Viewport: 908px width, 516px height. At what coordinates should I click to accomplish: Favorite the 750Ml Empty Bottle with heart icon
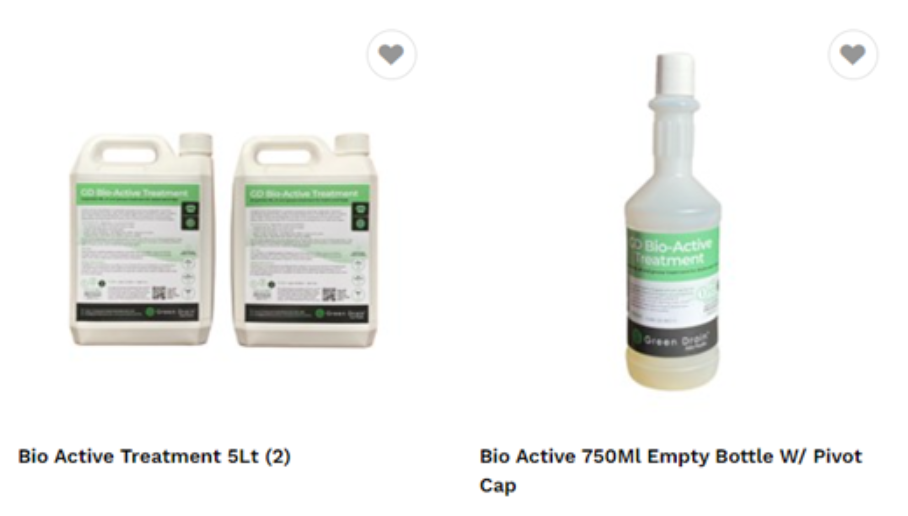pyautogui.click(x=852, y=54)
